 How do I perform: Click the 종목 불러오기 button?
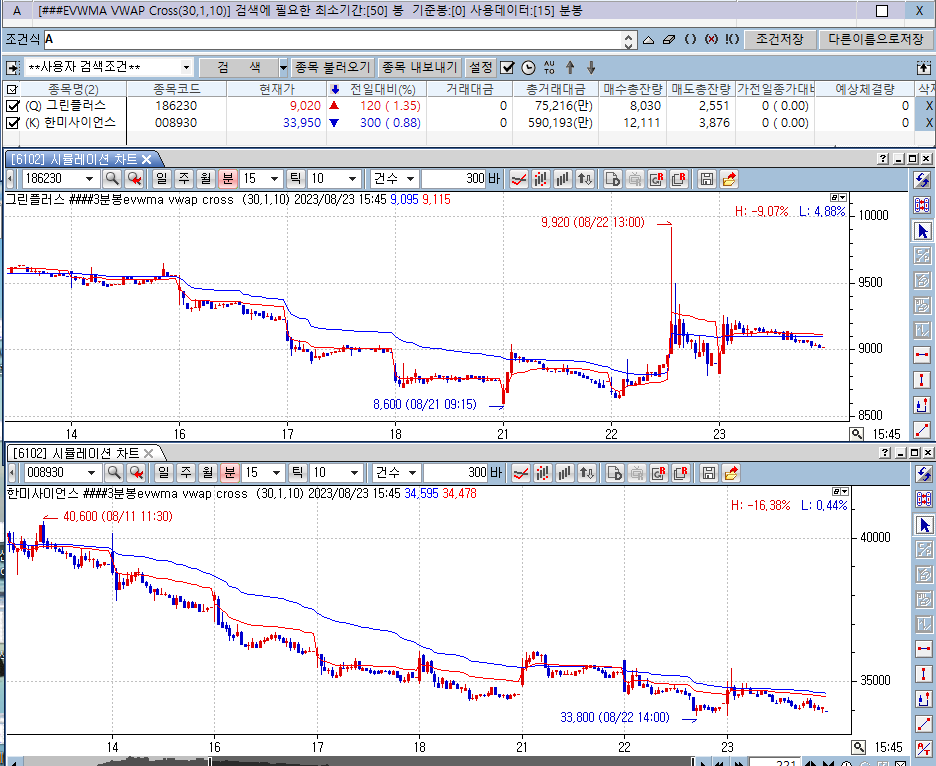click(x=333, y=68)
